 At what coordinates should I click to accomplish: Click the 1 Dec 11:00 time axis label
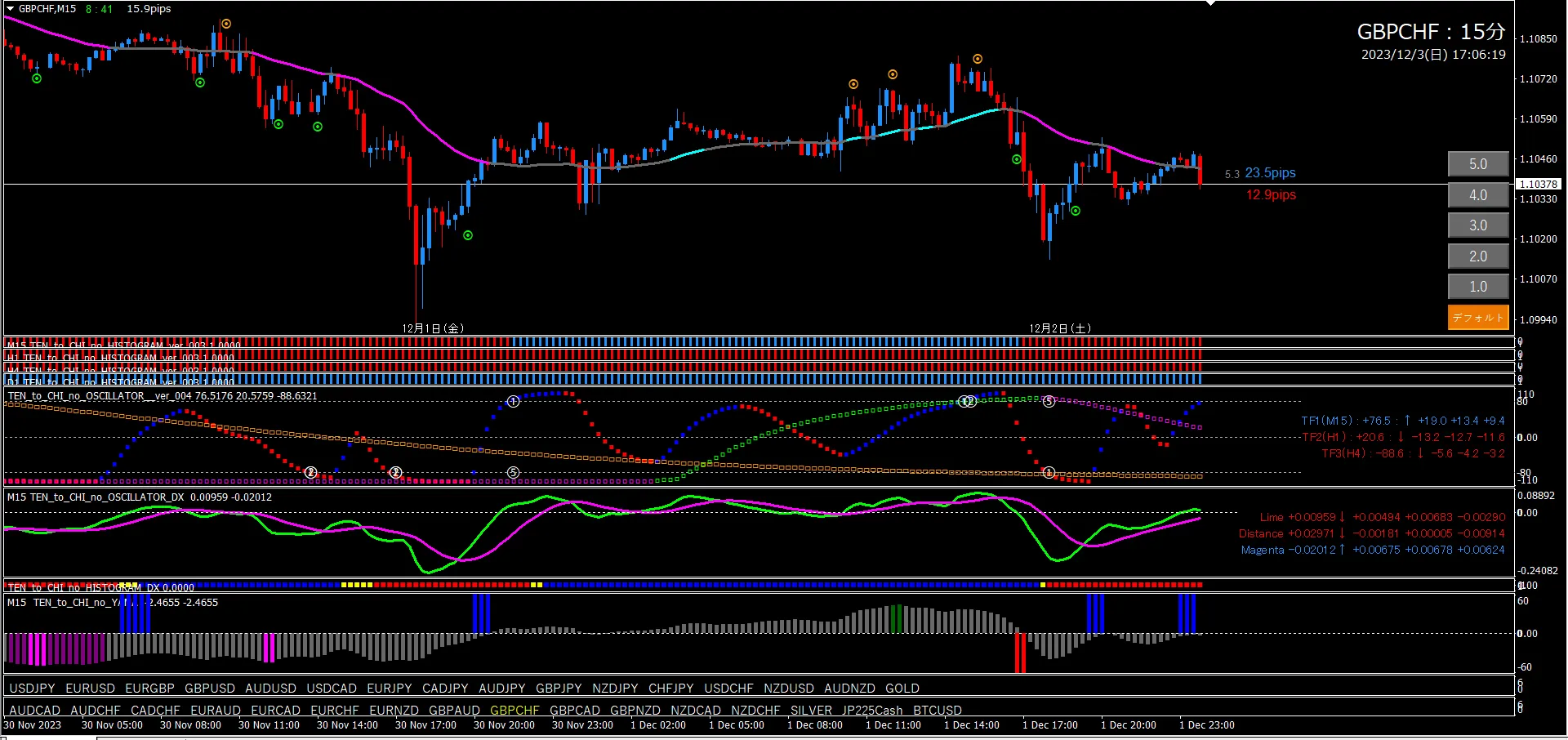point(893,725)
